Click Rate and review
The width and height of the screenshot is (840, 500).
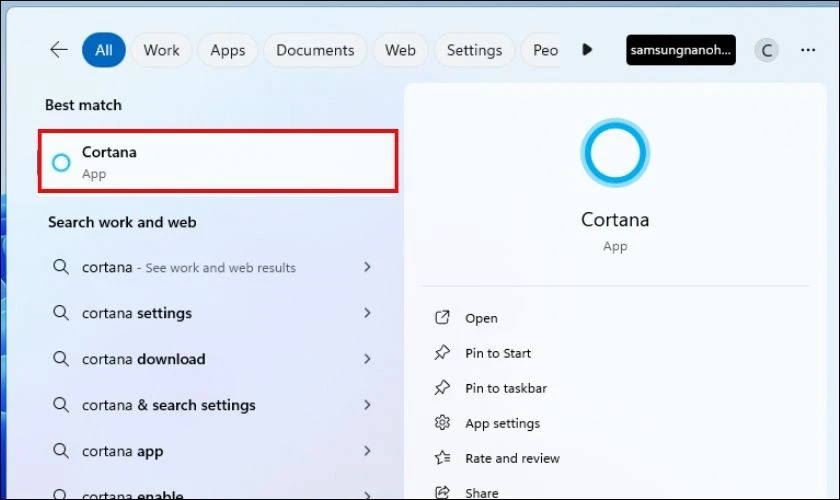pos(512,458)
